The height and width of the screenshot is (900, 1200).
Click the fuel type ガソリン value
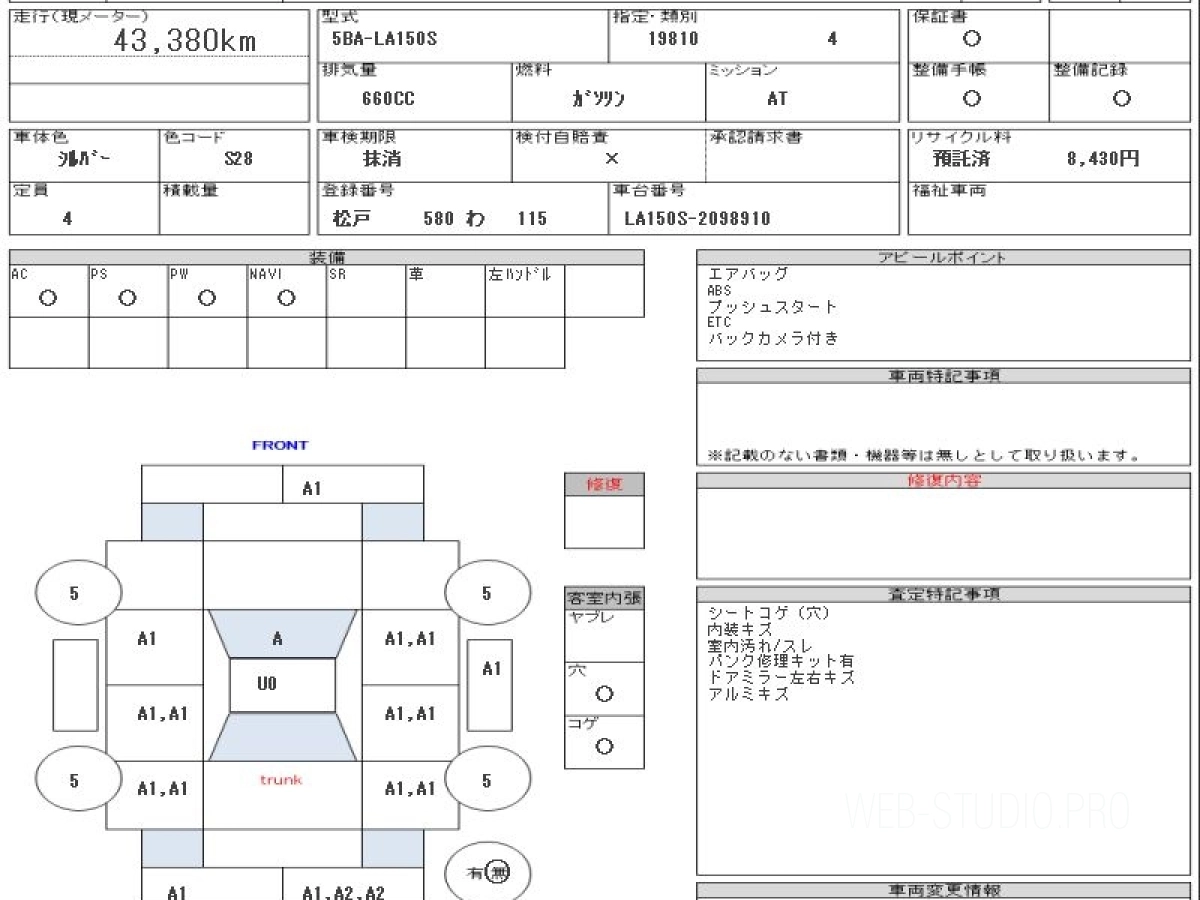click(598, 99)
